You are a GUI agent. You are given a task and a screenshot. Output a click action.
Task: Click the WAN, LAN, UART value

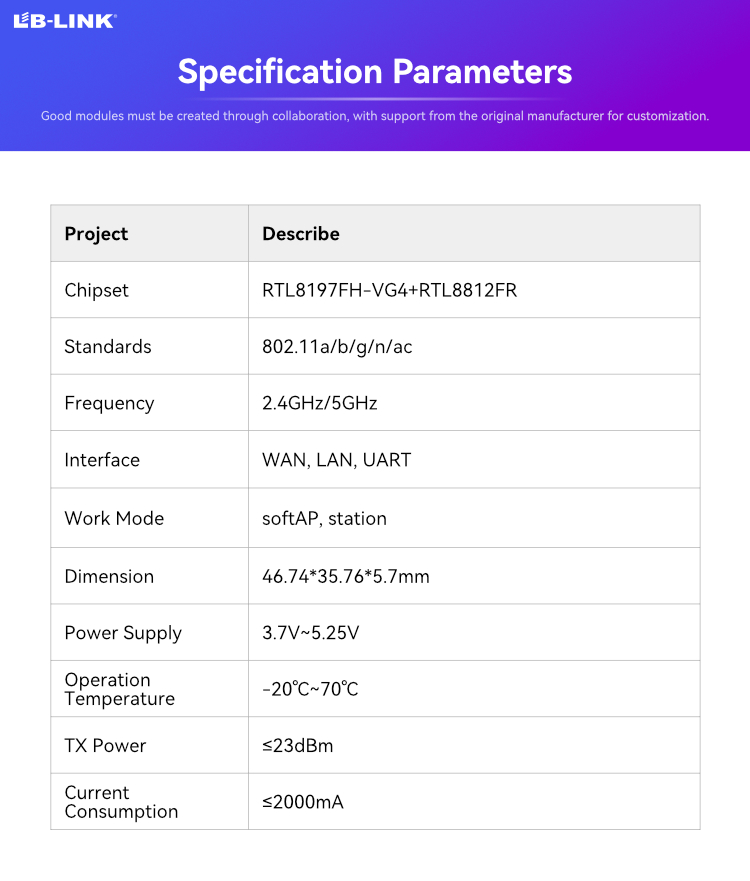[x=337, y=460]
